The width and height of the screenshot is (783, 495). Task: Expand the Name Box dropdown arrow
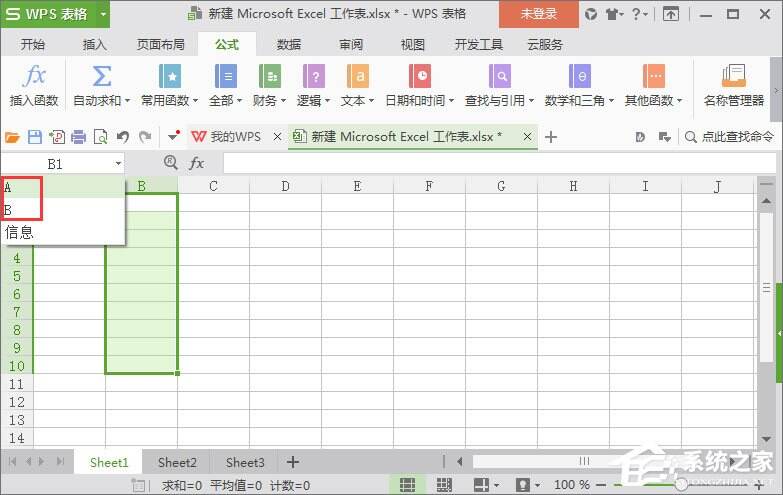pos(118,163)
